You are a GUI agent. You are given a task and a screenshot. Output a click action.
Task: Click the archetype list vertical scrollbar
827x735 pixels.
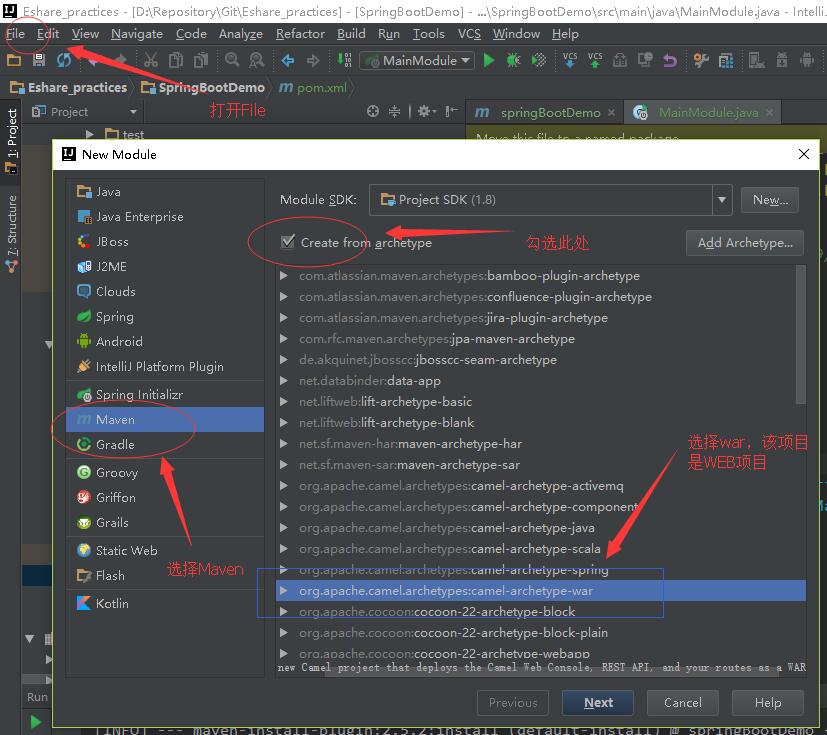pyautogui.click(x=801, y=334)
